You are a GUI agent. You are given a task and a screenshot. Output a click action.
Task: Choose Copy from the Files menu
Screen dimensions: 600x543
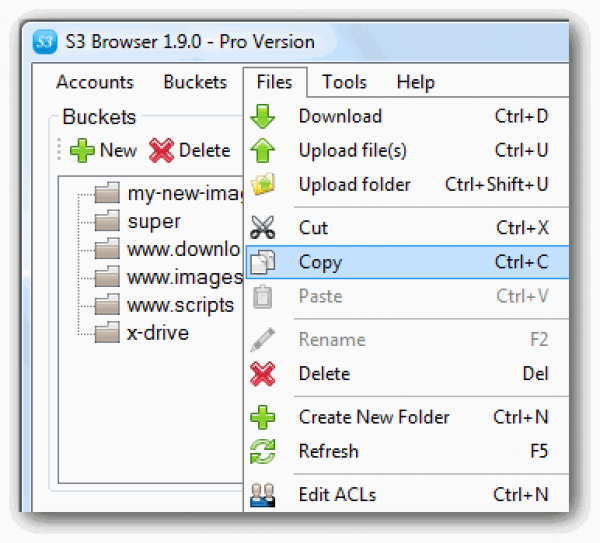coord(408,262)
